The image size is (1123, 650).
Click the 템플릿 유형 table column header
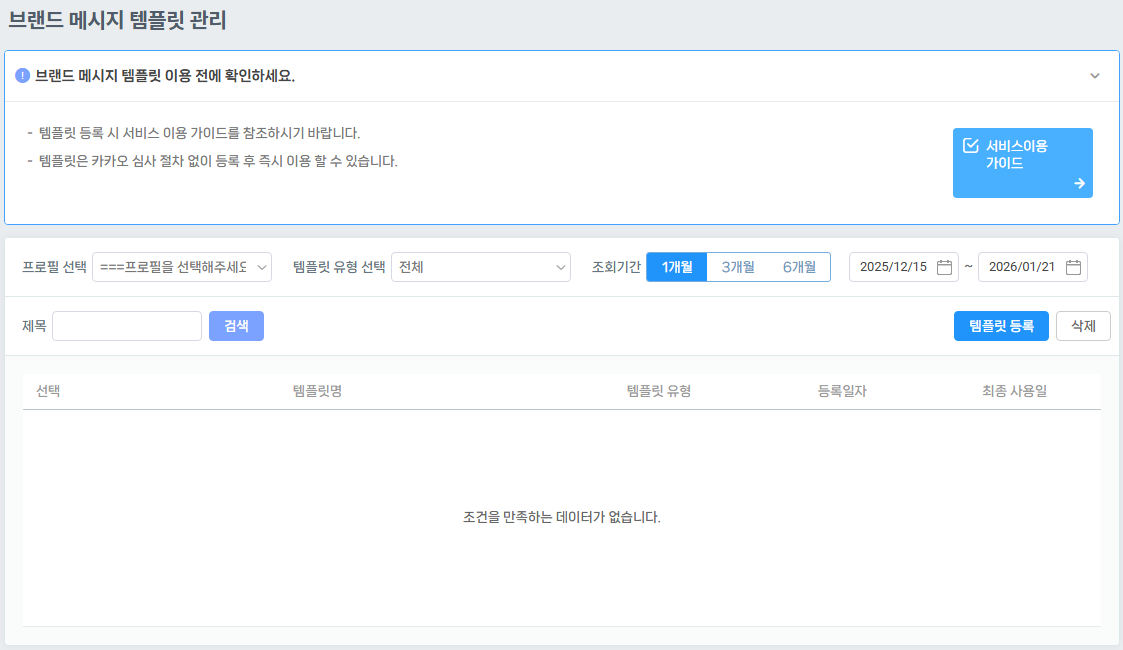click(659, 391)
